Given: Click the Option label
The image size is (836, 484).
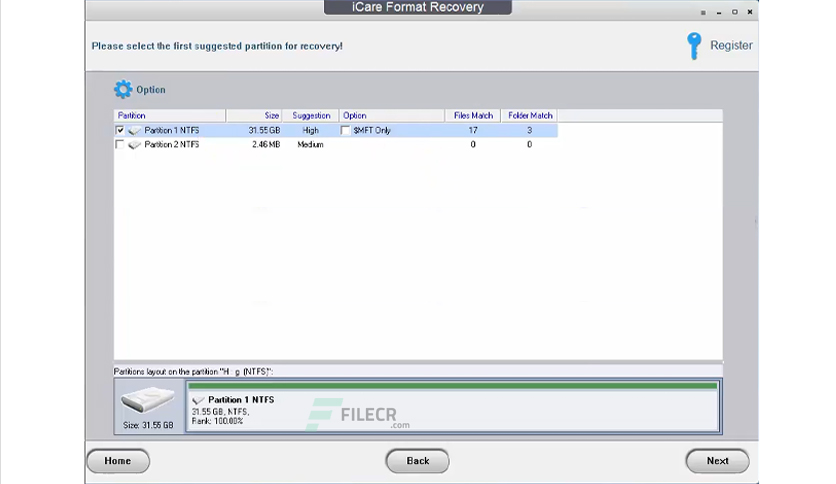Looking at the screenshot, I should [x=151, y=90].
